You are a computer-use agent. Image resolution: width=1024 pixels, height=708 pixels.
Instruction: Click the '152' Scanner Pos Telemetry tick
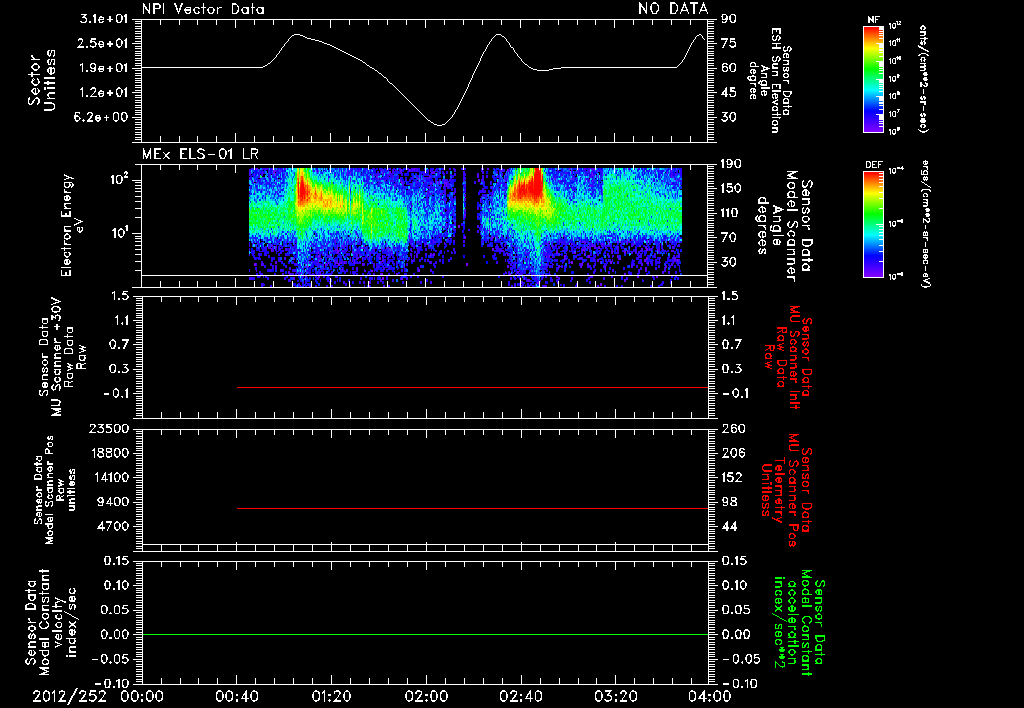point(731,478)
